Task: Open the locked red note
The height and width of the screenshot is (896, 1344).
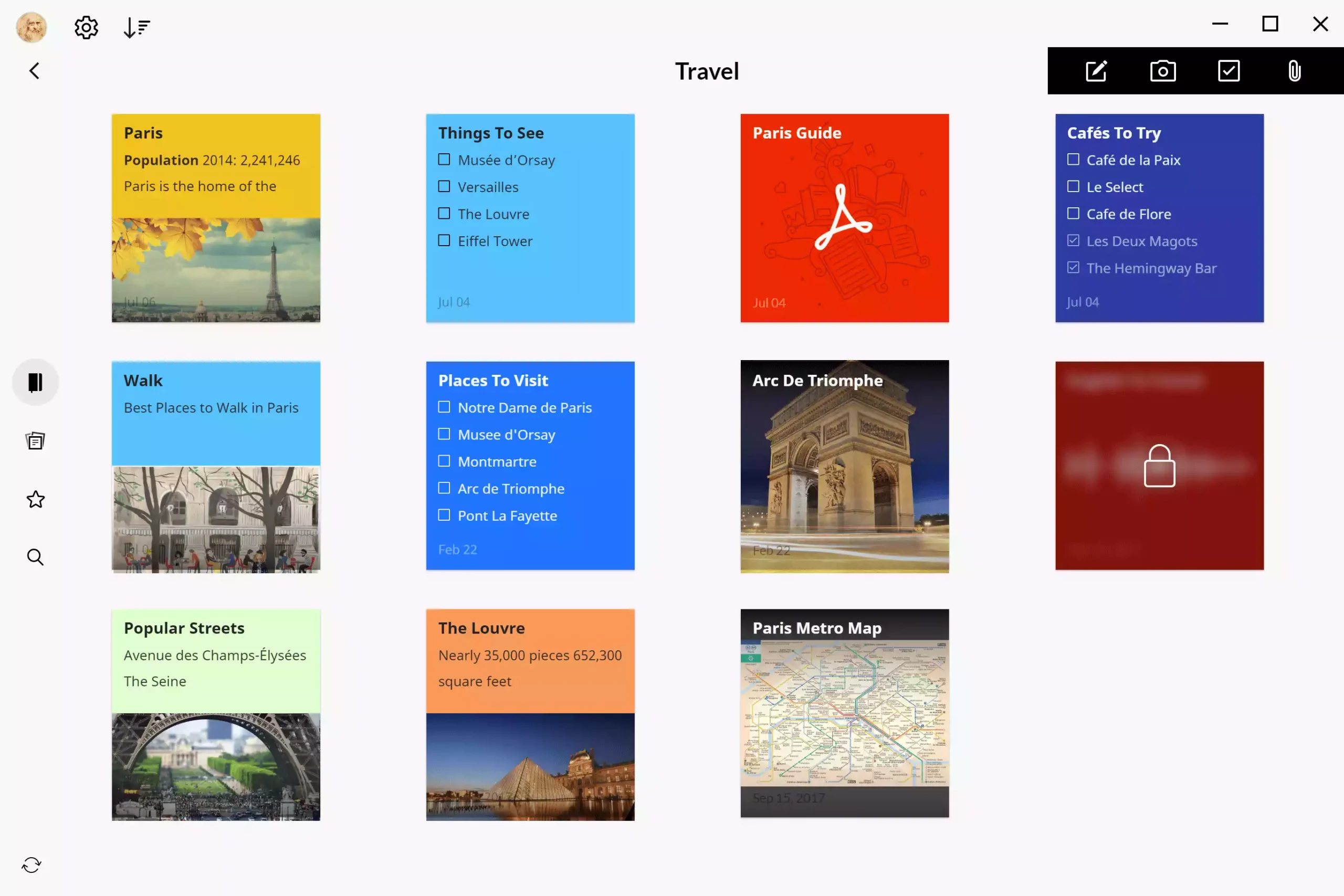Action: [x=1159, y=465]
